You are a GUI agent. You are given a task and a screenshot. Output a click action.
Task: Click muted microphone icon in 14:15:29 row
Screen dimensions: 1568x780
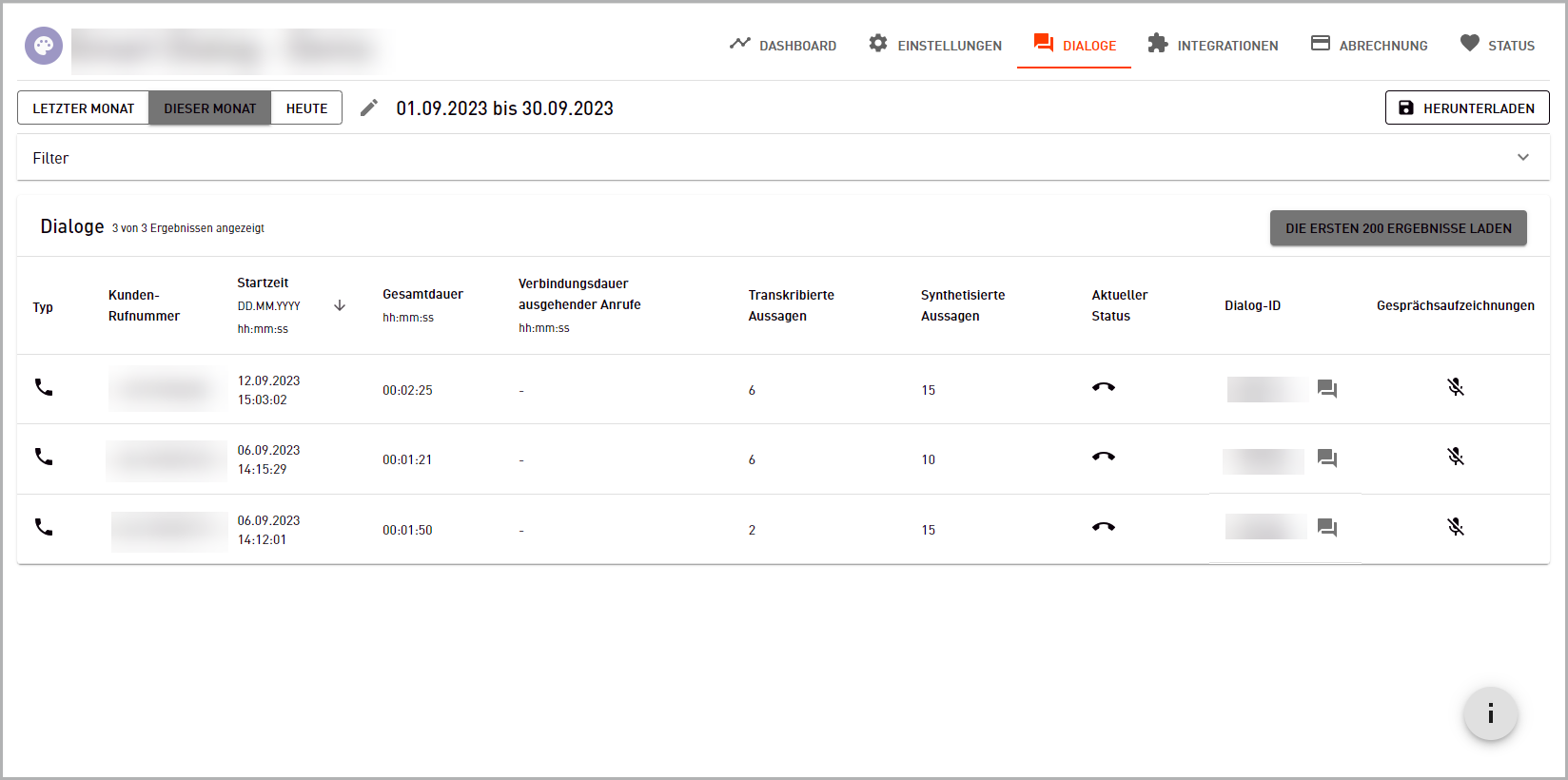1456,457
